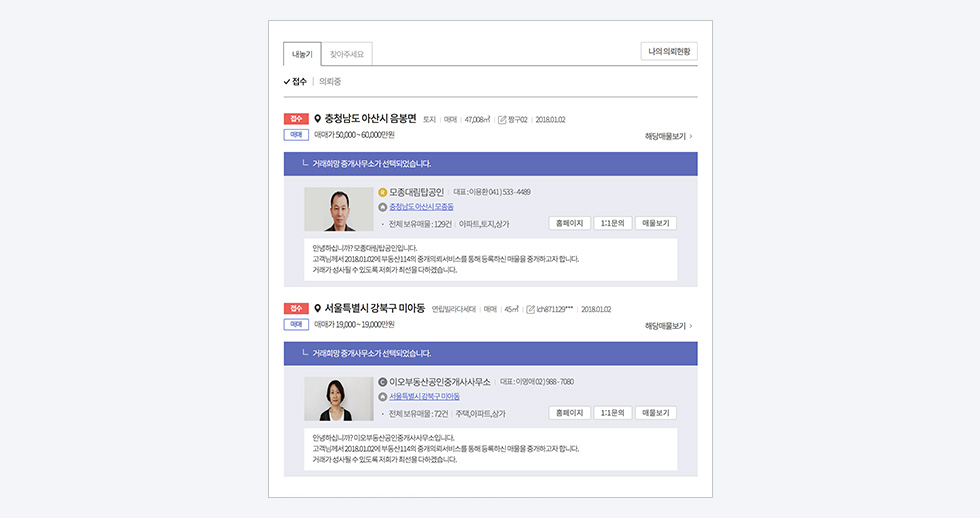Screen dimensions: 980x518
Task: Click 1:1문의 for 이오부동산공인중개사사무소
Action: (613, 413)
